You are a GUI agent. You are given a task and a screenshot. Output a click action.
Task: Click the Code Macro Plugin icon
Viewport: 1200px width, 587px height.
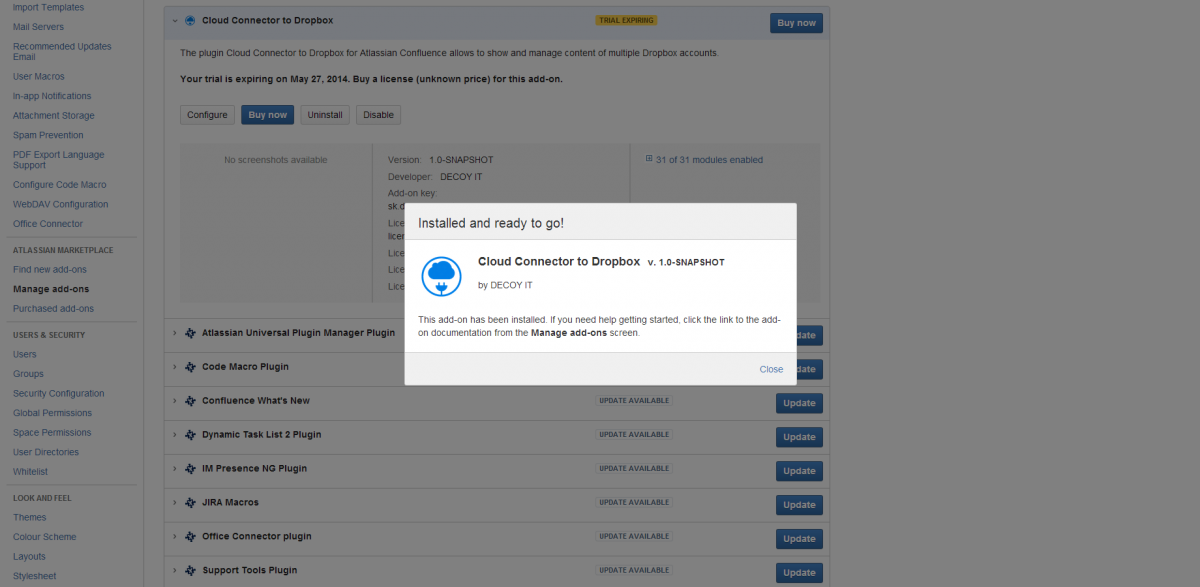point(190,367)
